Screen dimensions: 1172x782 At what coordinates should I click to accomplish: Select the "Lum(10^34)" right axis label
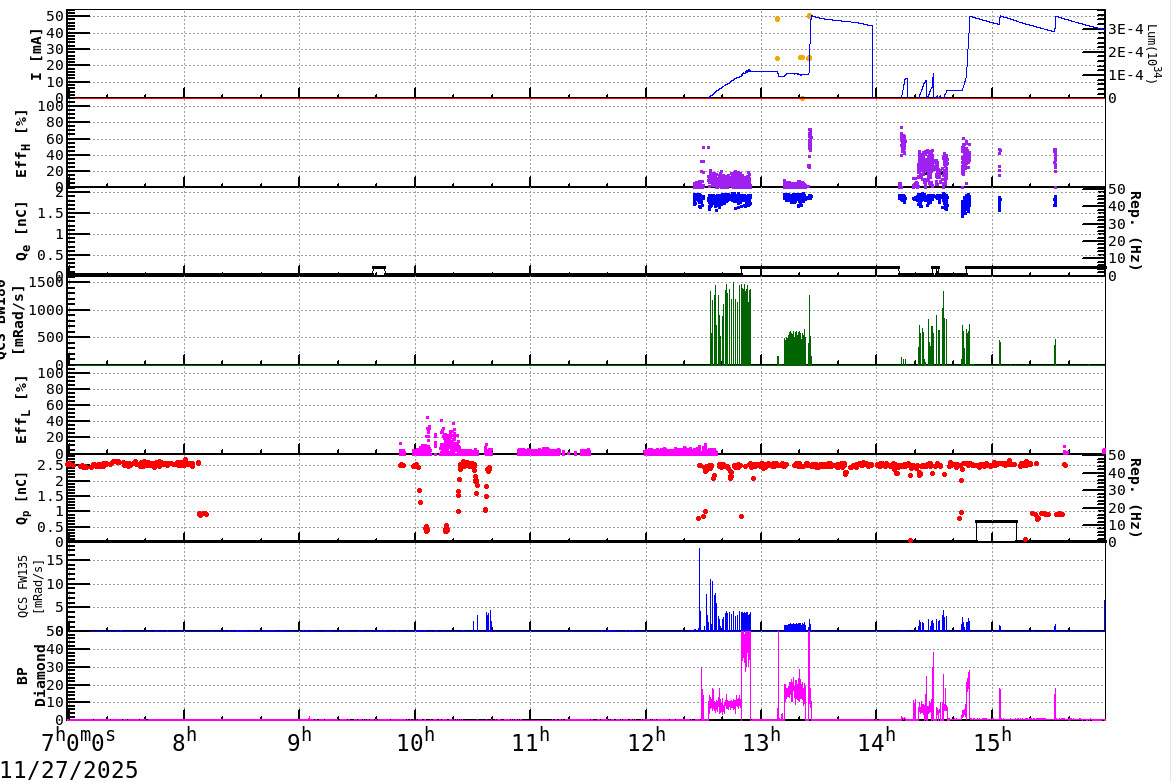1155,53
